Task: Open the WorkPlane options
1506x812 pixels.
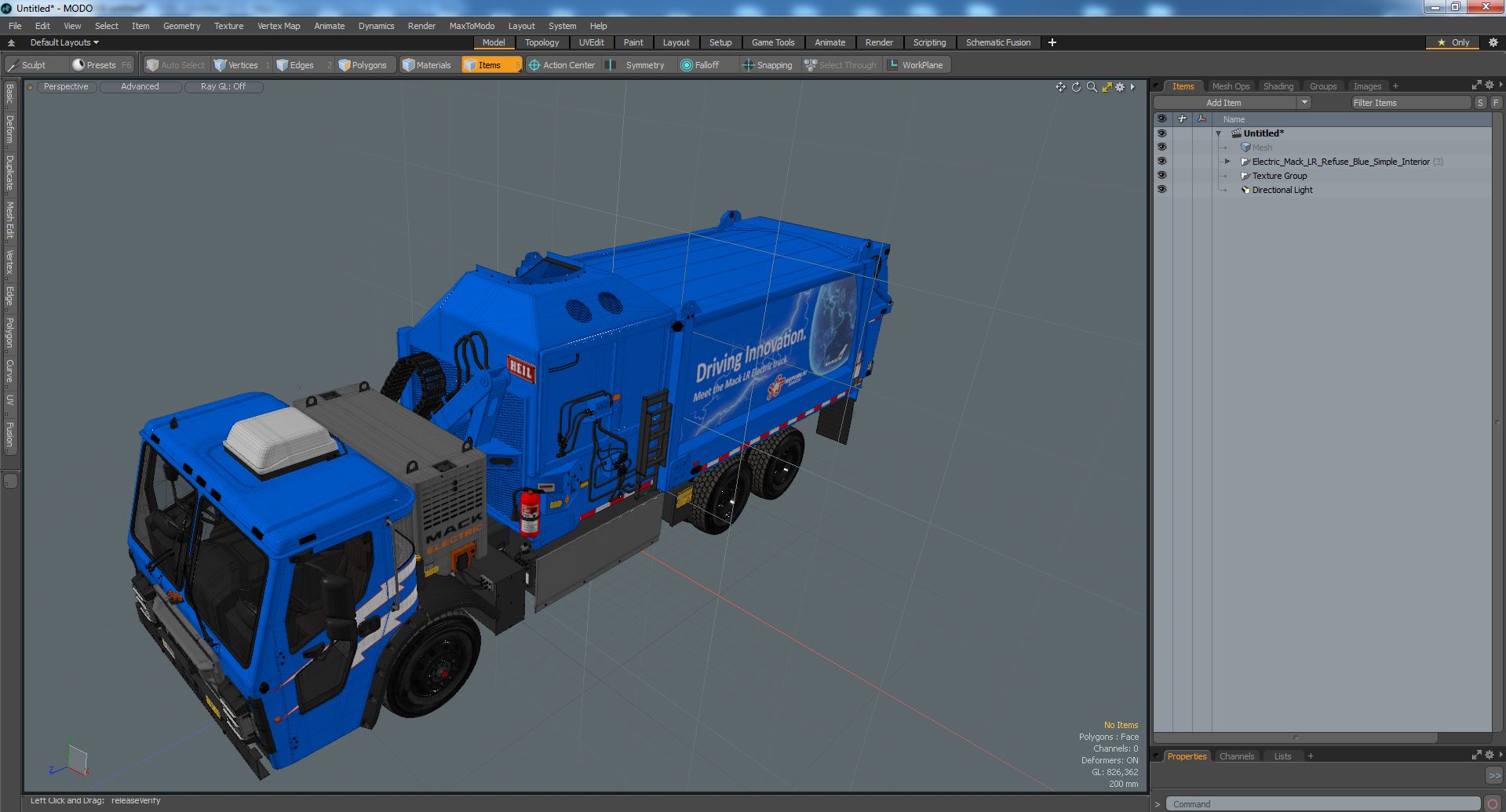Action: click(917, 65)
